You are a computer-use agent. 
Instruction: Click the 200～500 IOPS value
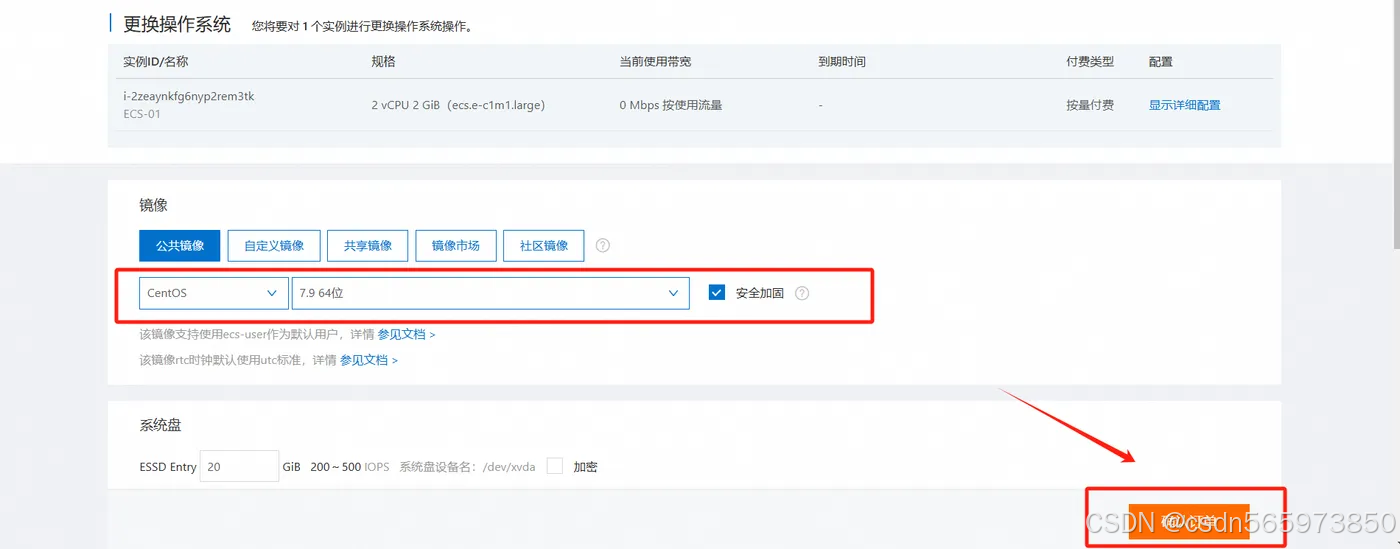(x=350, y=467)
